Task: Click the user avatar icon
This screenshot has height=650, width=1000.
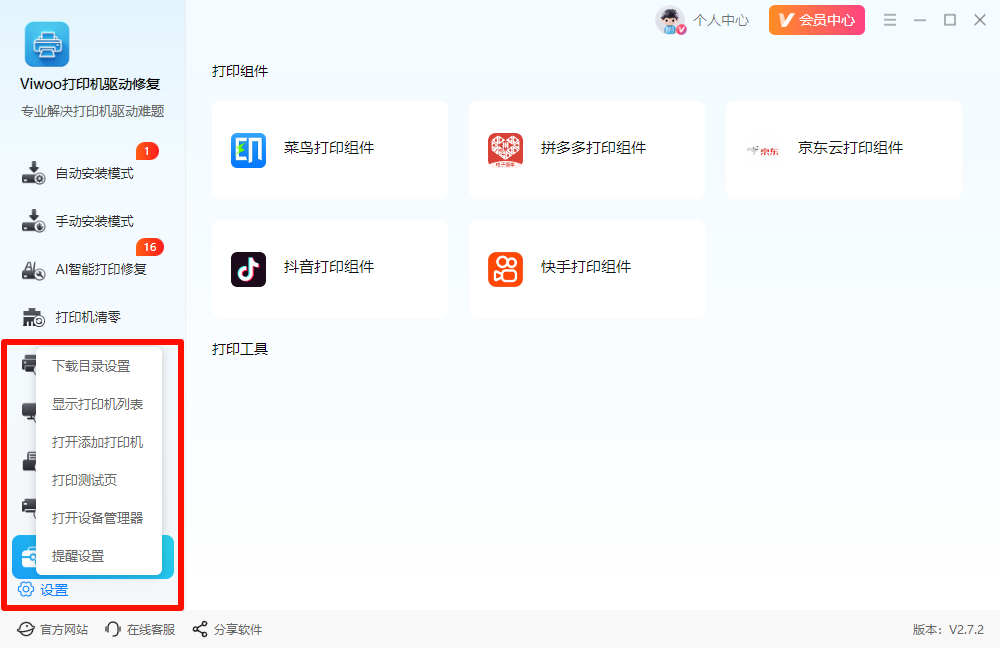Action: click(x=670, y=20)
